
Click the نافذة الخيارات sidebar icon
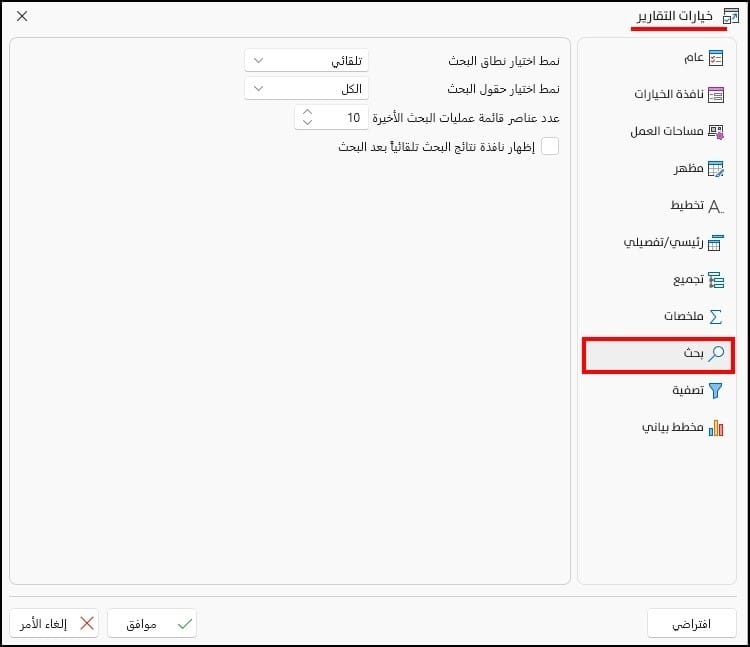(x=716, y=95)
